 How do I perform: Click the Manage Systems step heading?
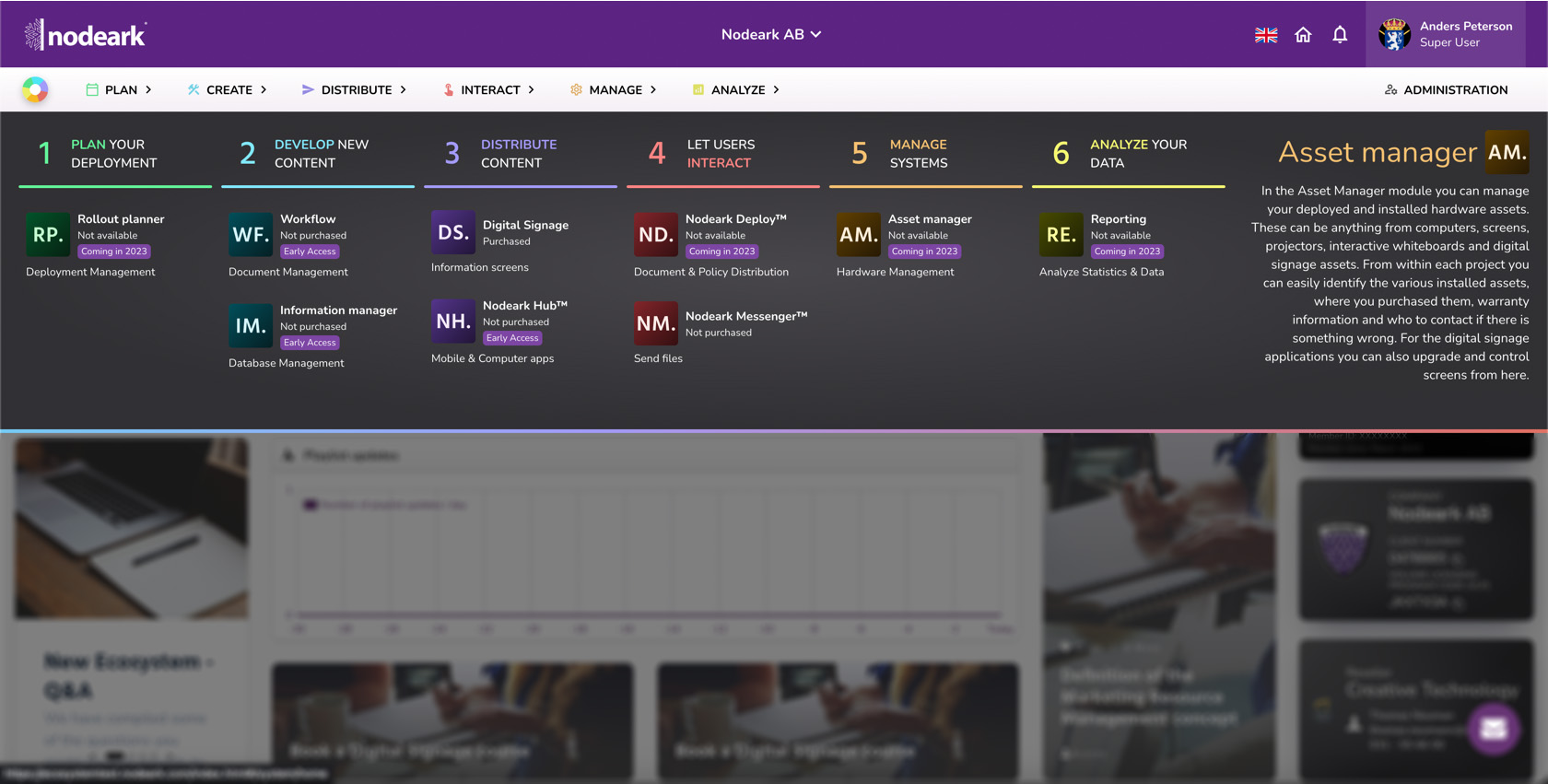(x=919, y=153)
